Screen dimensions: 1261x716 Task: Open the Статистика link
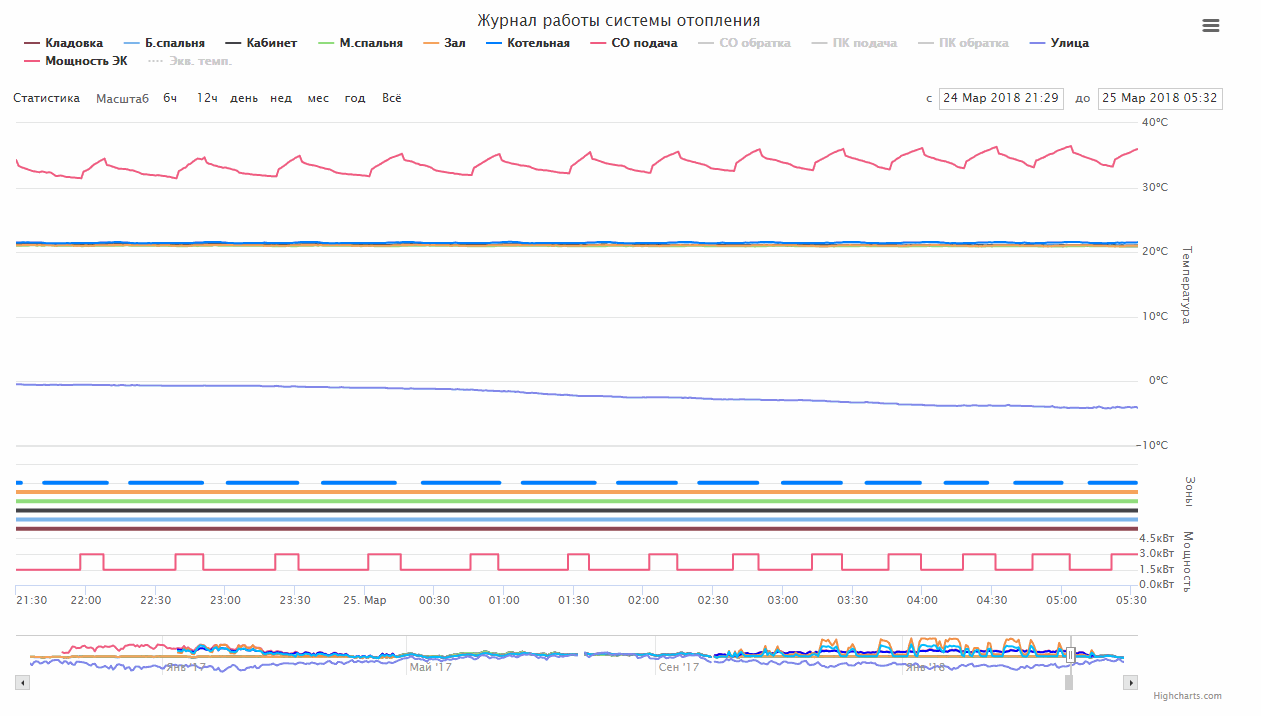(x=46, y=98)
